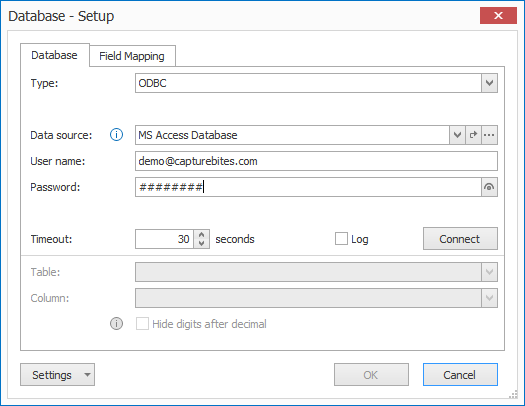Viewport: 525px width, 406px height.
Task: Increase Timeout with the up arrow
Action: coord(202,235)
